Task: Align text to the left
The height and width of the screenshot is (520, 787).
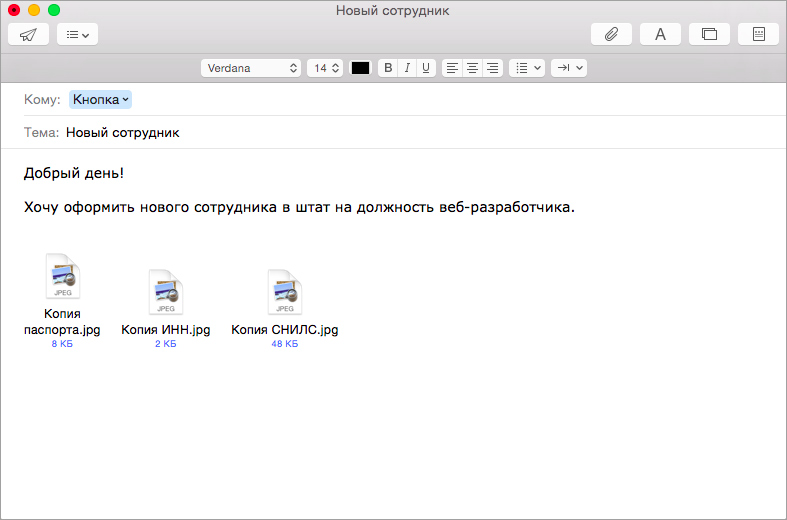Action: [x=453, y=68]
